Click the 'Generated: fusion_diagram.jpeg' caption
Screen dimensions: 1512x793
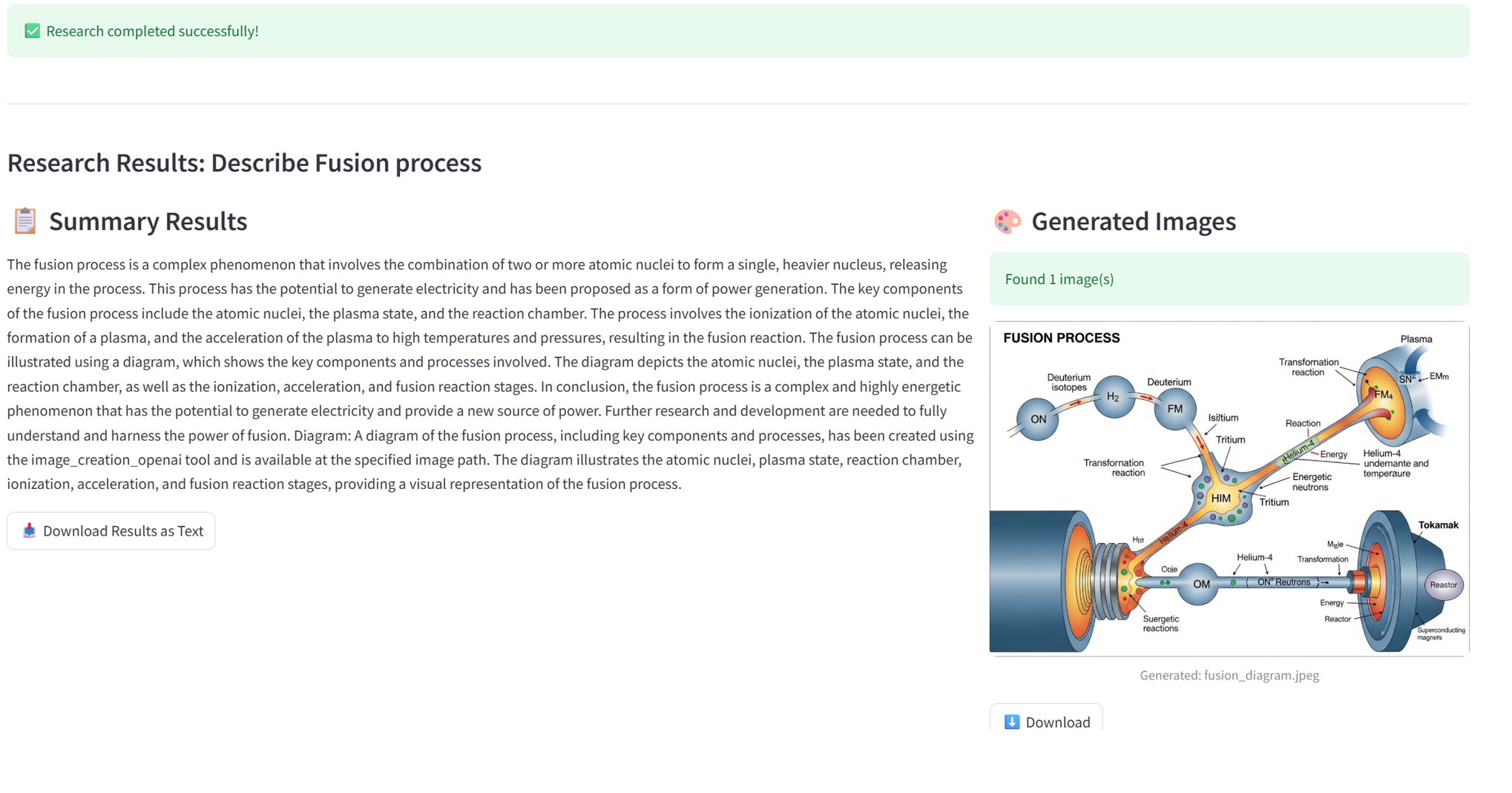click(x=1229, y=675)
